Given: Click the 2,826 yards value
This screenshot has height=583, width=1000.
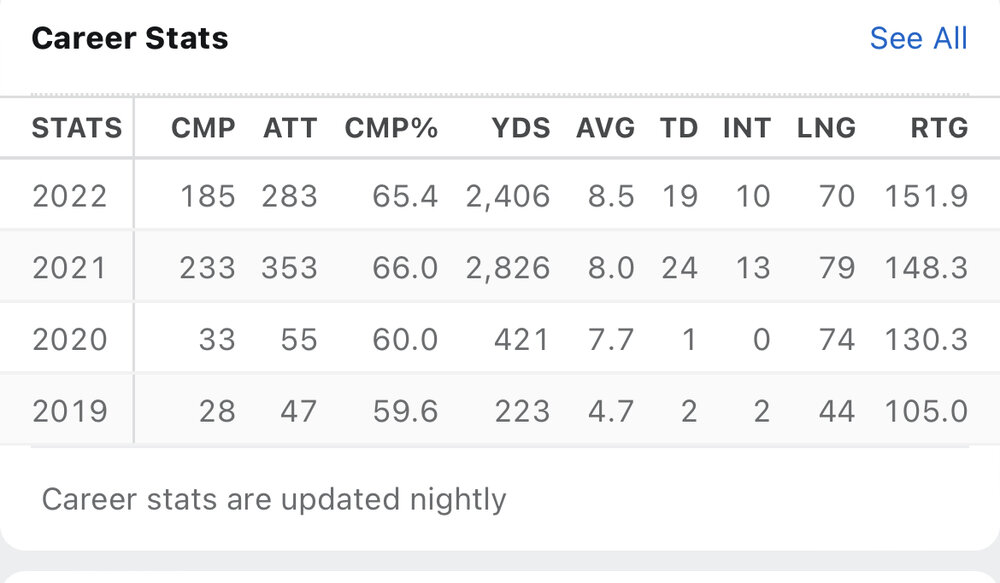Looking at the screenshot, I should pos(507,268).
